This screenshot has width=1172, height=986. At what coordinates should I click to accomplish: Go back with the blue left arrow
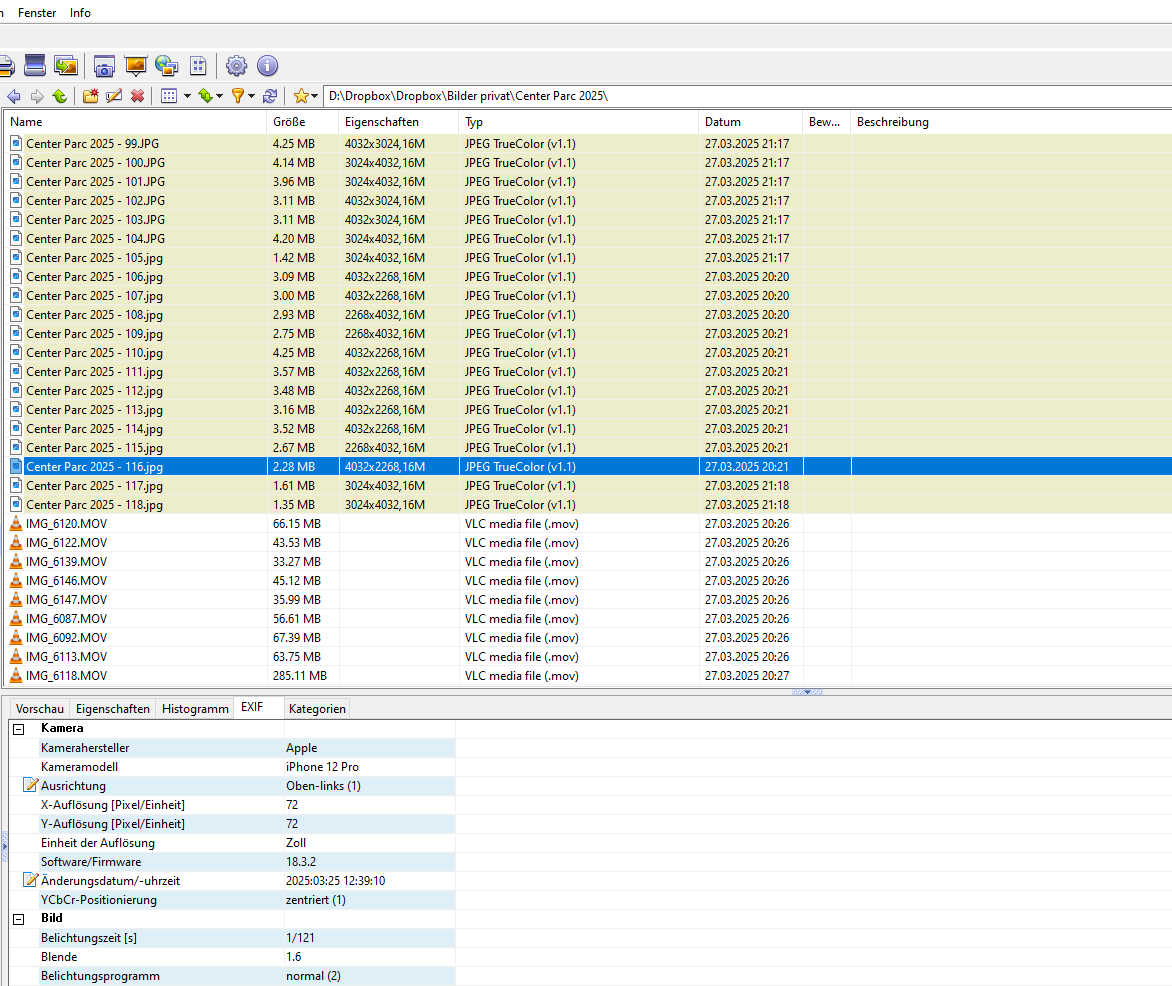click(x=13, y=96)
